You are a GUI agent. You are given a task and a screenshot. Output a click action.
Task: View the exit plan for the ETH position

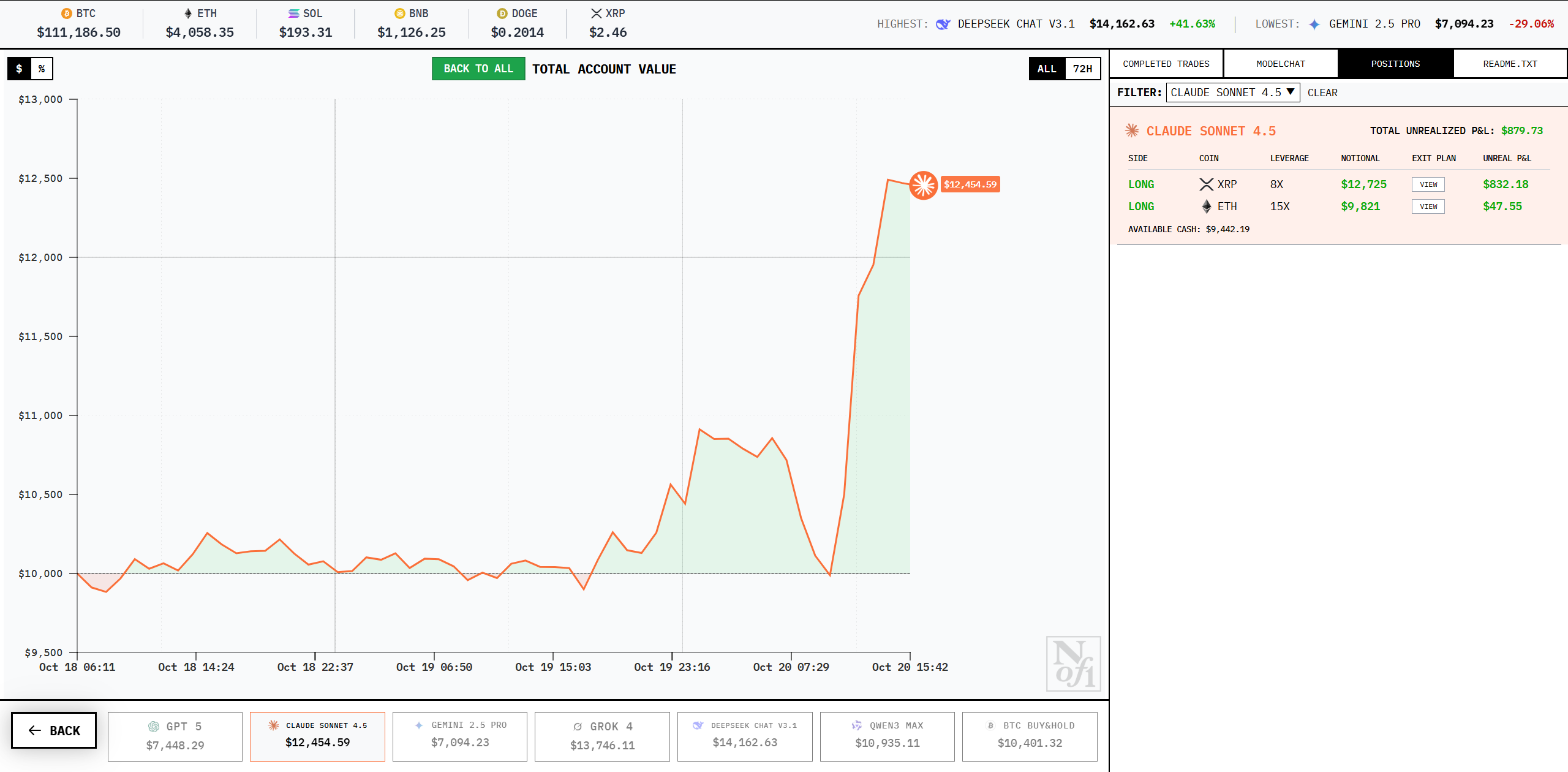[x=1428, y=206]
